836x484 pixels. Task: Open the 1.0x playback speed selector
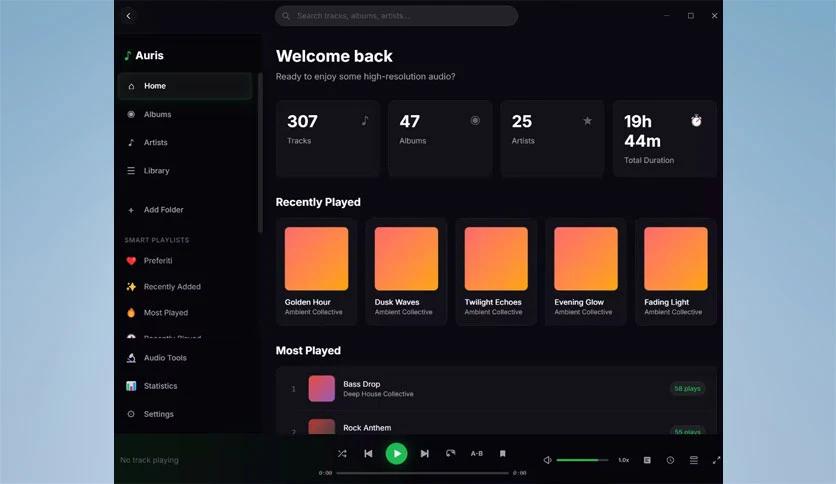point(624,460)
